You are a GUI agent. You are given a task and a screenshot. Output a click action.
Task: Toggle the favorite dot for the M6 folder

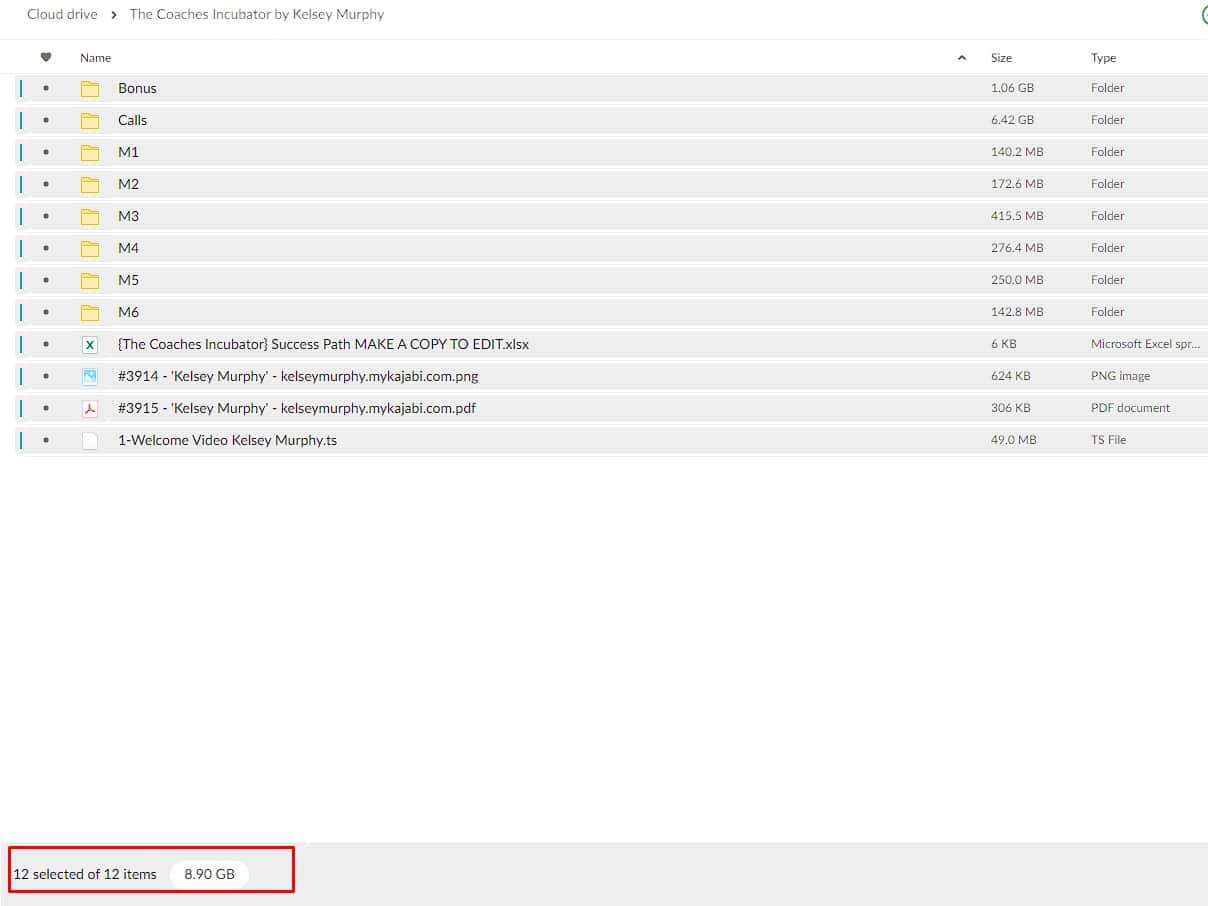[46, 312]
